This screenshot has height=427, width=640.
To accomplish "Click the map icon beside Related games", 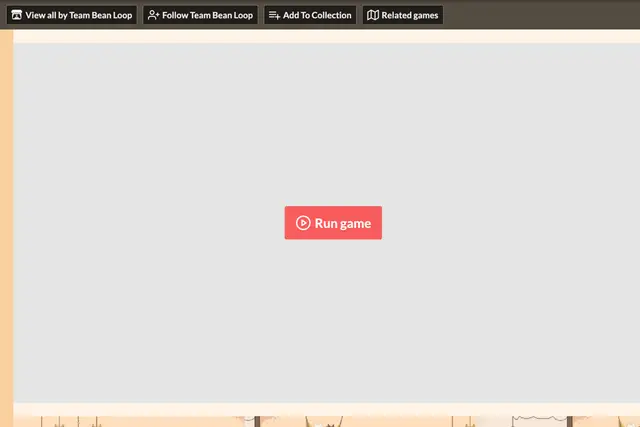I will click(x=373, y=15).
